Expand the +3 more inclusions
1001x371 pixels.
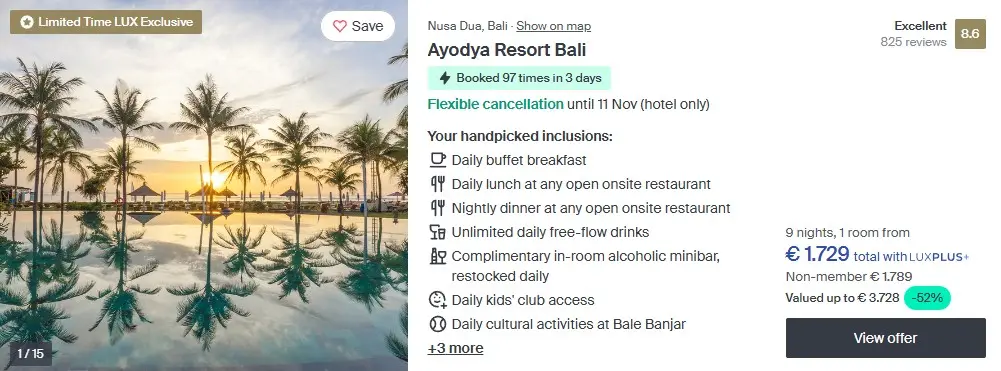tap(455, 348)
